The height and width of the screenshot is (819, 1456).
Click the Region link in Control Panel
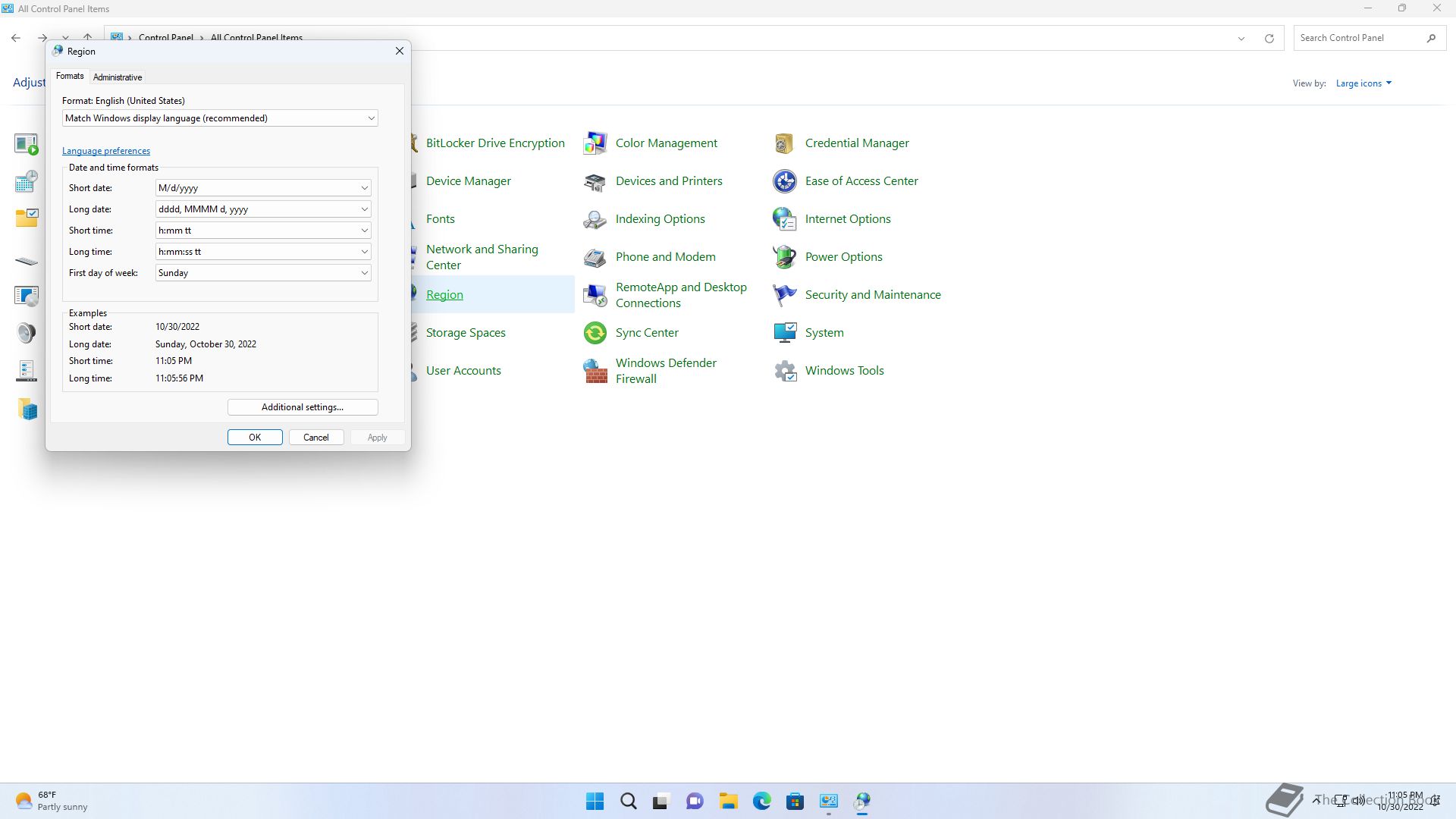click(444, 295)
